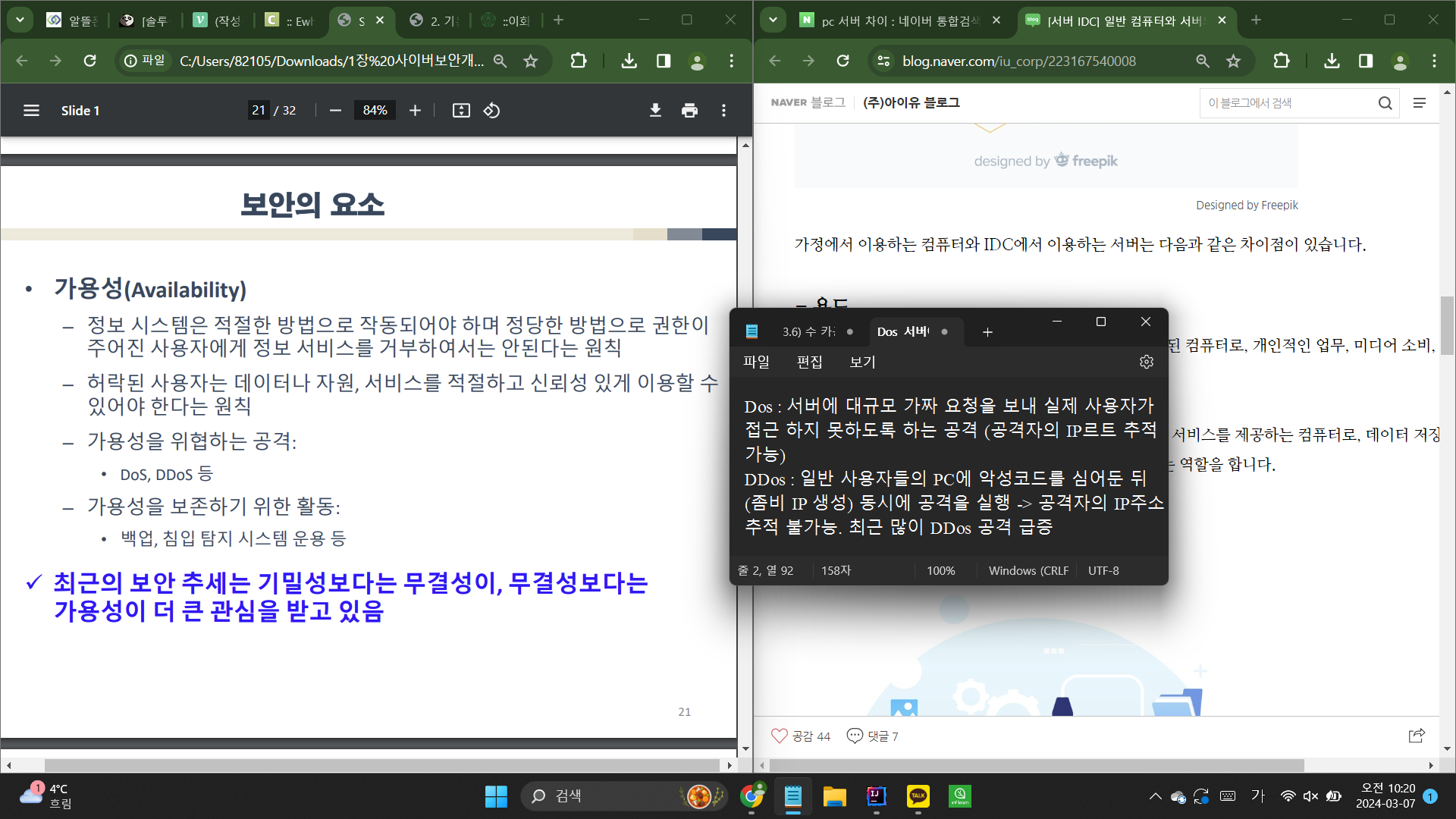This screenshot has height=819, width=1456.
Task: Click the fit to page icon
Action: 461,111
